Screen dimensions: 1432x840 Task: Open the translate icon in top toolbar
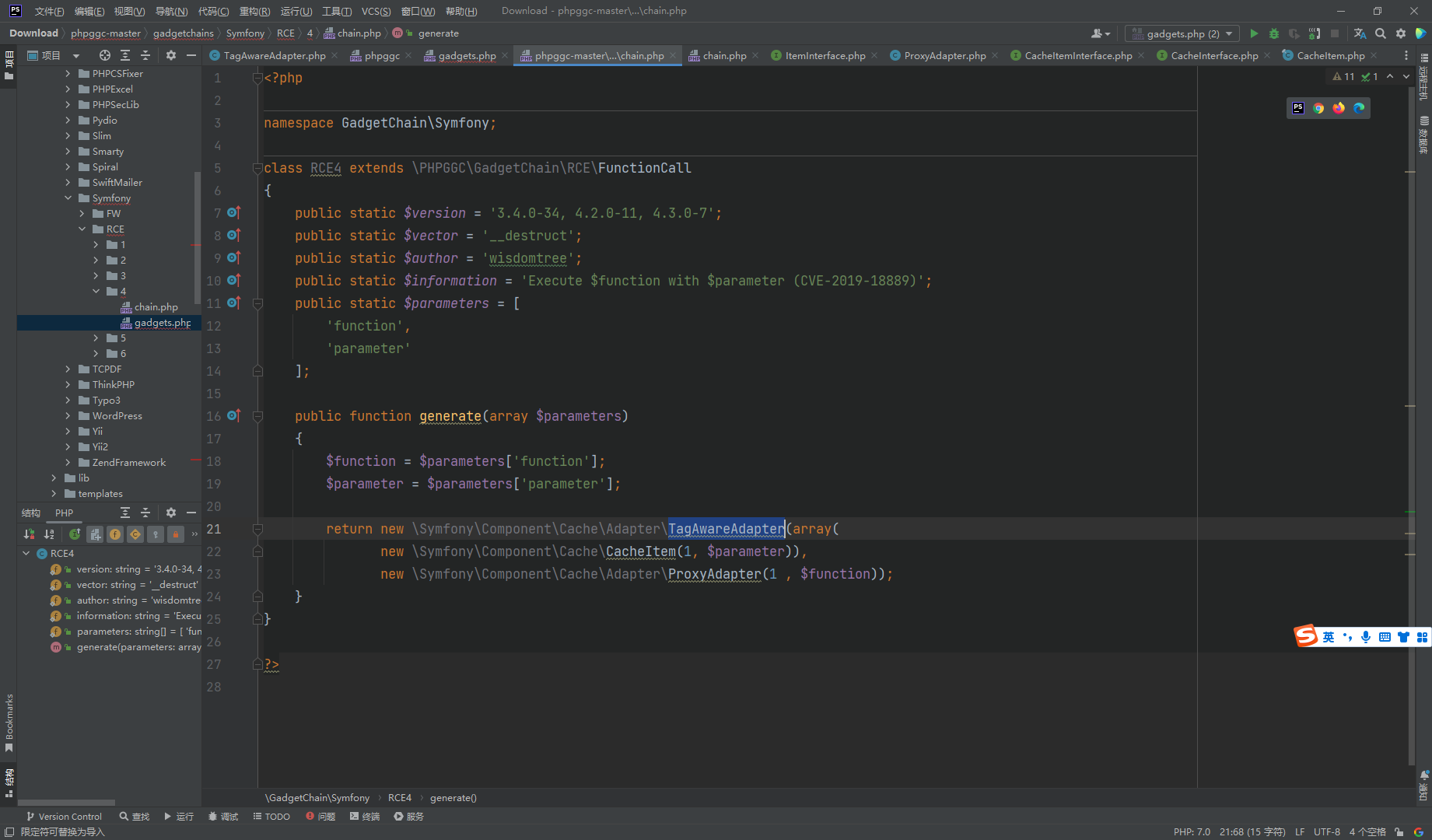pos(1360,33)
